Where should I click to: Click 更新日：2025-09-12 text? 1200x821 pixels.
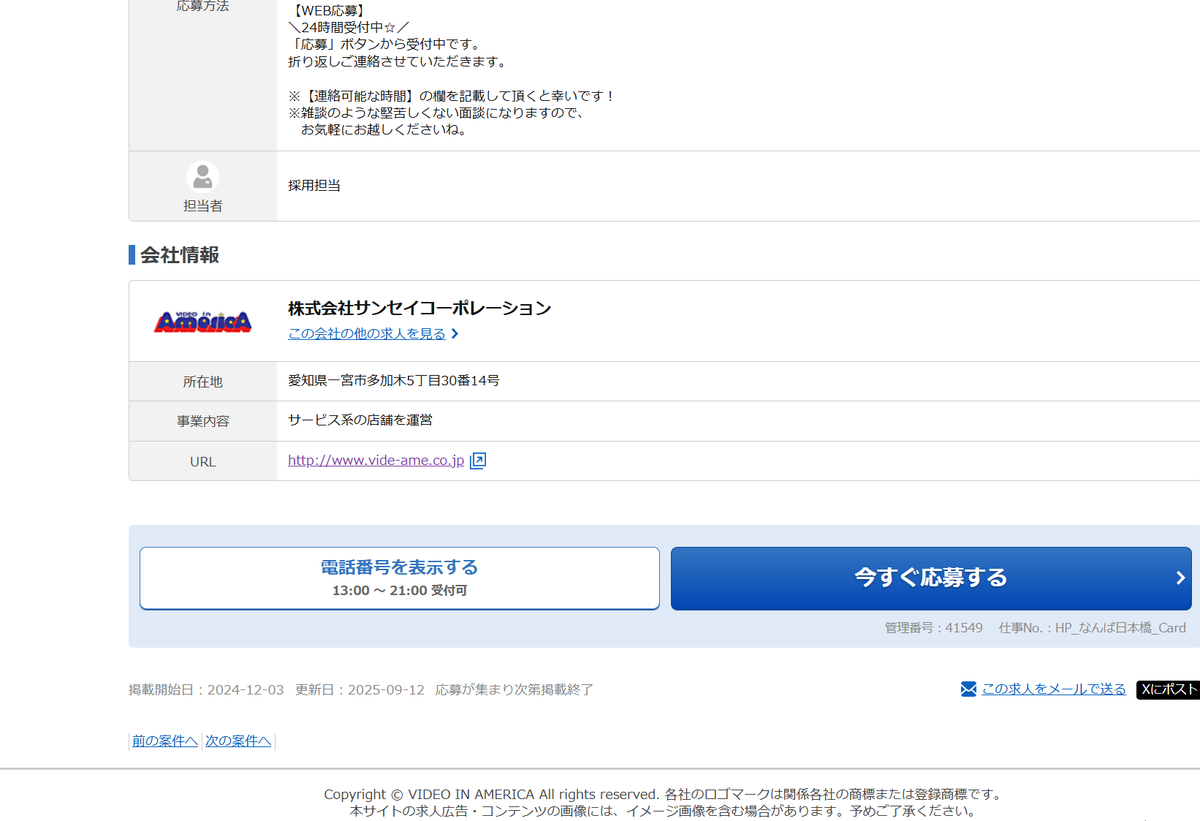[x=360, y=690]
